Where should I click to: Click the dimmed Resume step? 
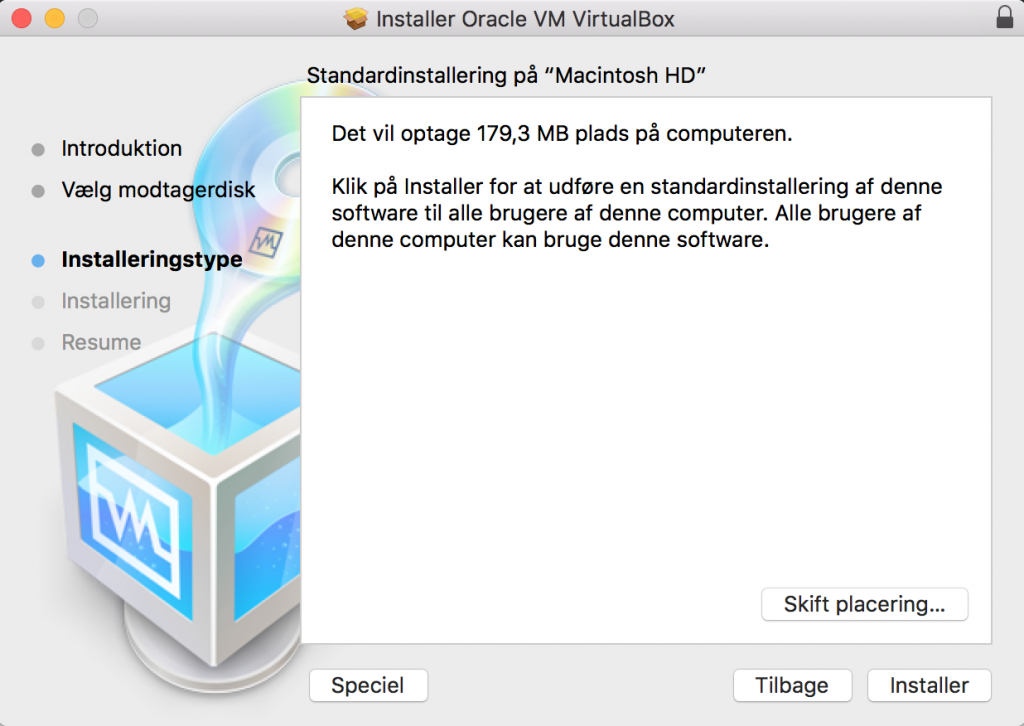[x=101, y=343]
